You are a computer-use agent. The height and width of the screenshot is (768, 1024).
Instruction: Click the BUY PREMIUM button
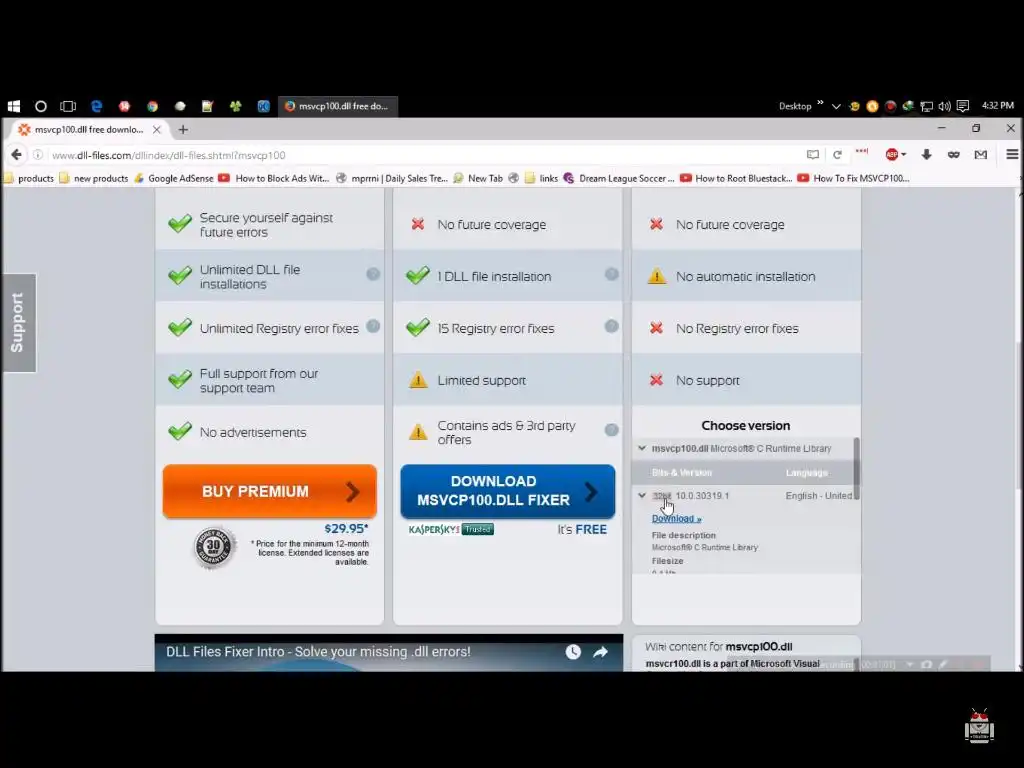270,491
